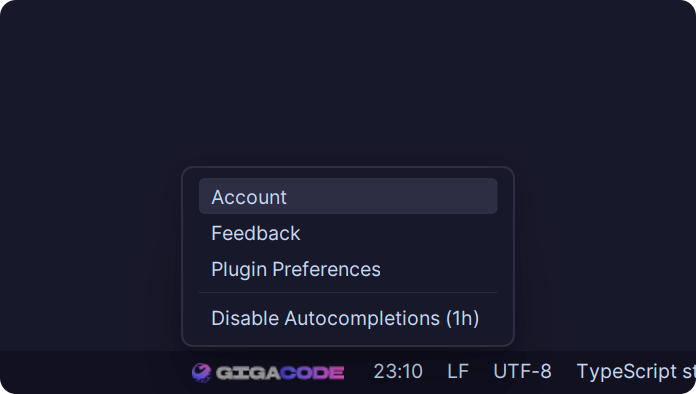Screen dimensions: 696x394
Task: Click the highlighted Account entry
Action: point(348,196)
